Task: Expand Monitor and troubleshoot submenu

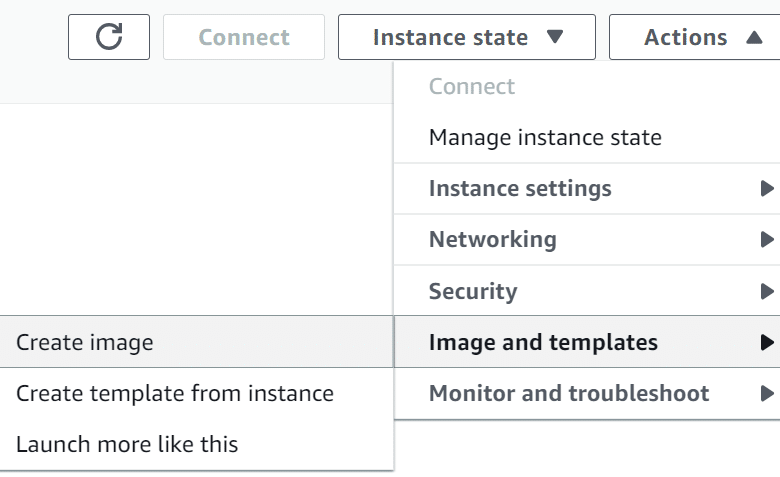Action: [587, 393]
